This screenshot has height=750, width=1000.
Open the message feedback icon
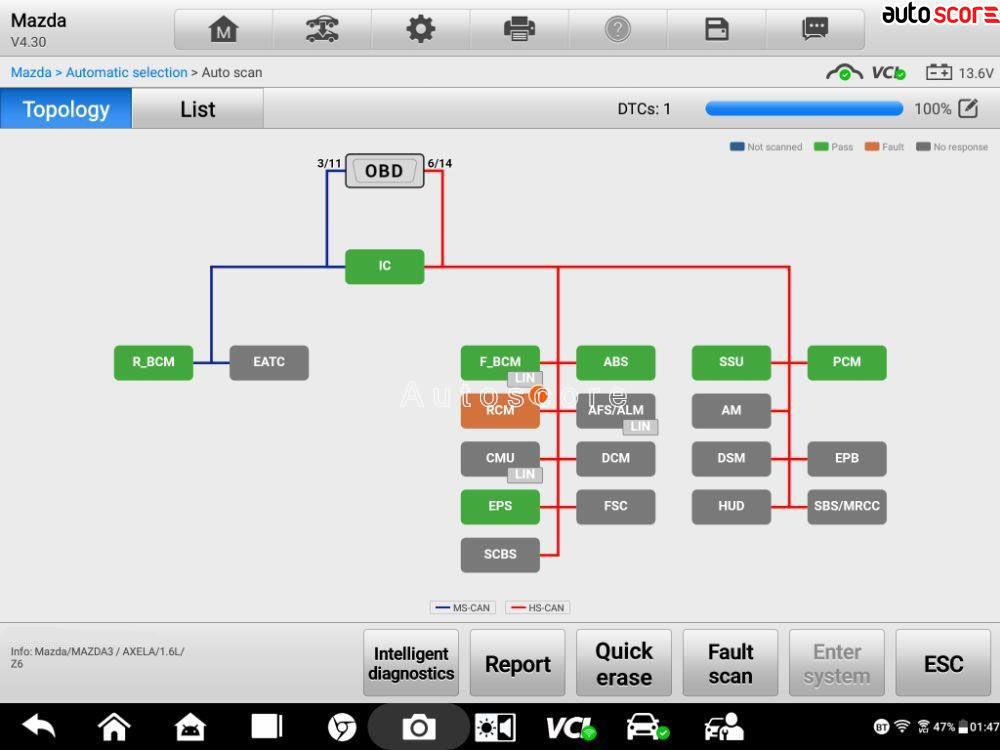(815, 30)
